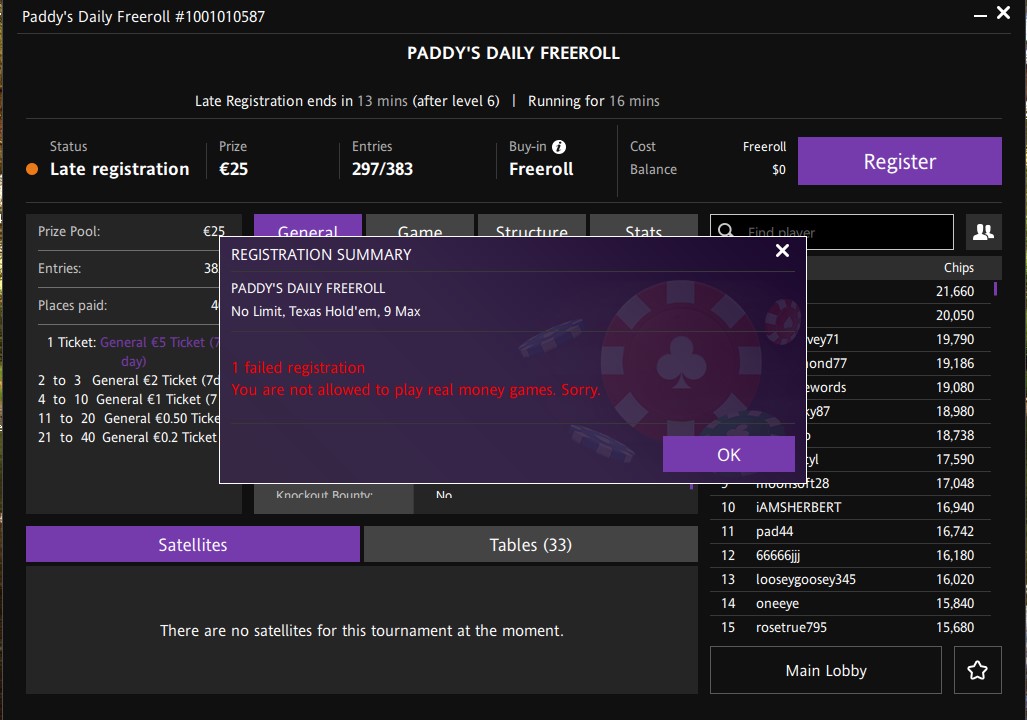Click the Chips column header
The height and width of the screenshot is (720, 1027).
click(958, 267)
